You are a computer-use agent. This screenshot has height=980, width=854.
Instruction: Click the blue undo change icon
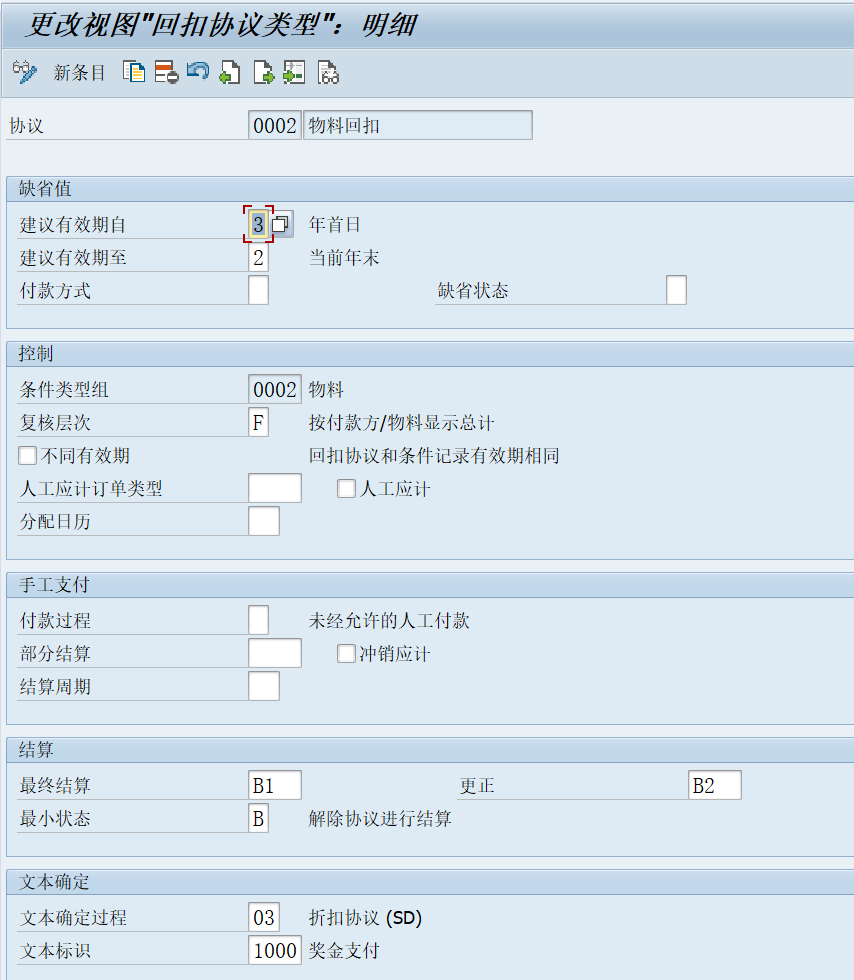pos(198,71)
